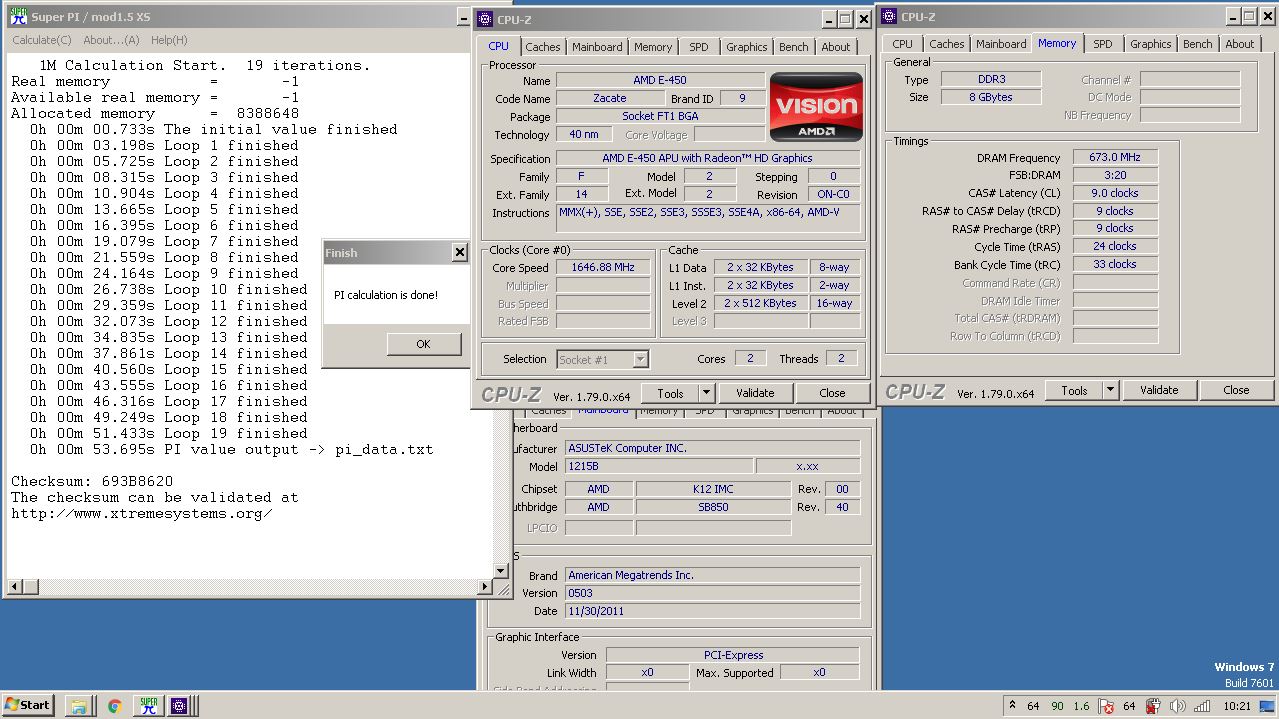
Task: Switch to Bench tab in Memory window
Action: coord(1198,44)
